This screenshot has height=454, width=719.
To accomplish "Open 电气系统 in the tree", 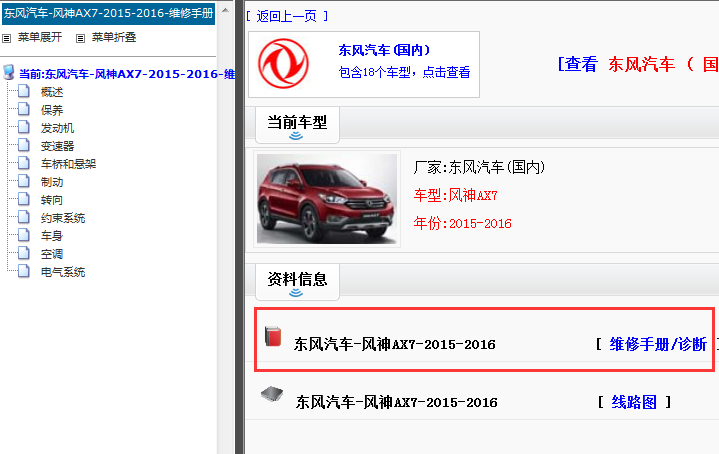I will pos(63,272).
